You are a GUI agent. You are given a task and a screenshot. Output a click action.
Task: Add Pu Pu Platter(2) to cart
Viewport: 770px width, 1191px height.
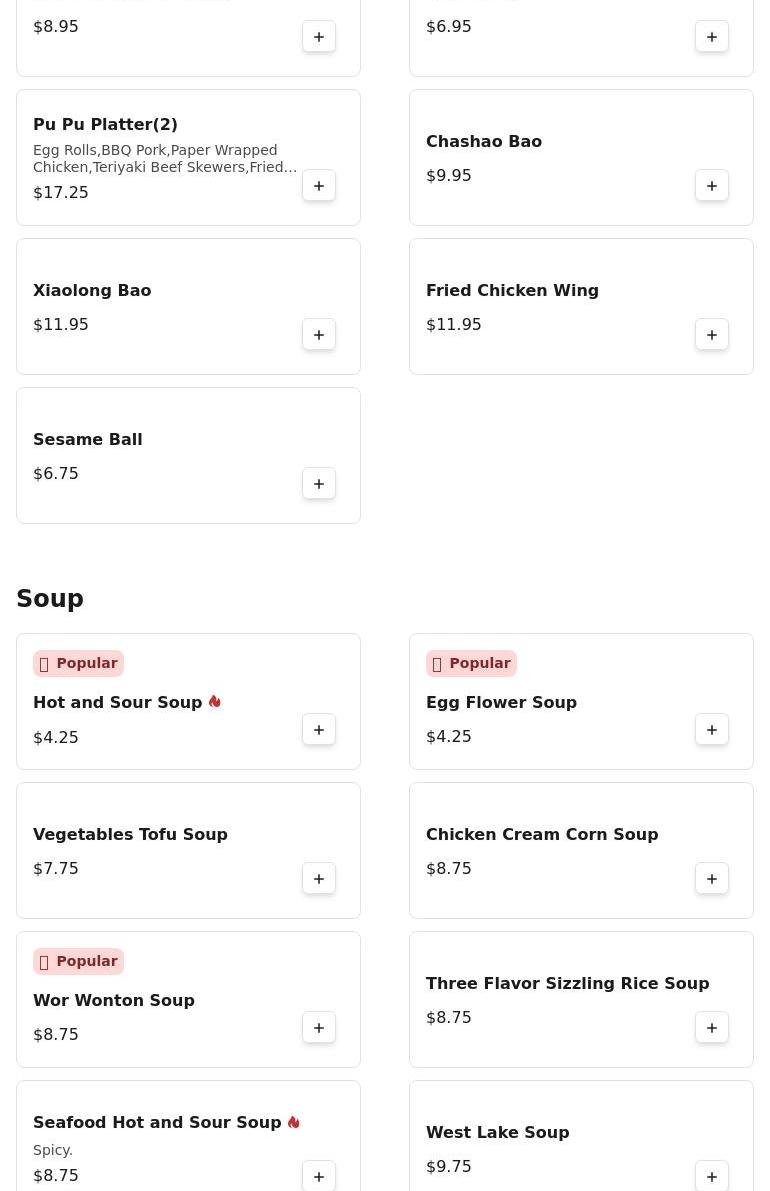point(319,185)
